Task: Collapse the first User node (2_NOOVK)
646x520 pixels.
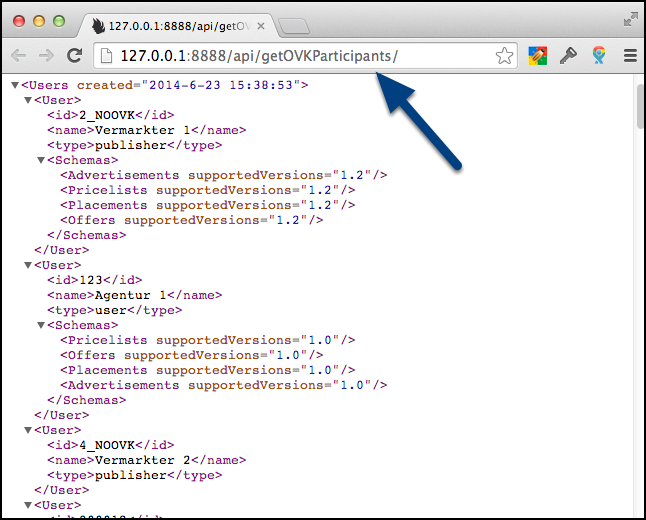Action: 28,100
